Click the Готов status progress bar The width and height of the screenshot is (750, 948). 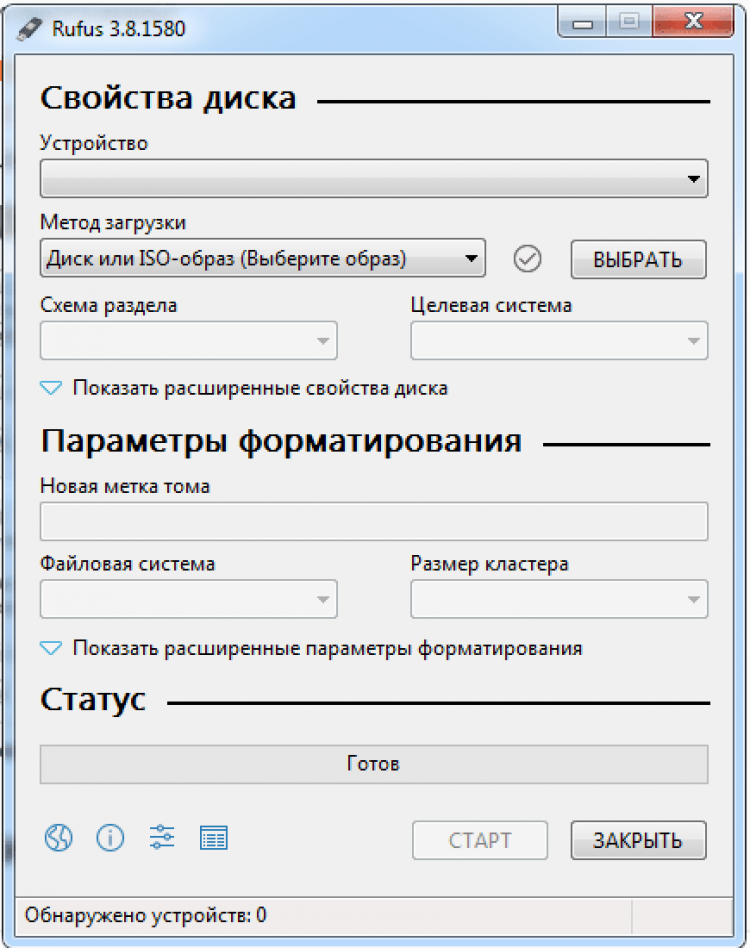(373, 764)
